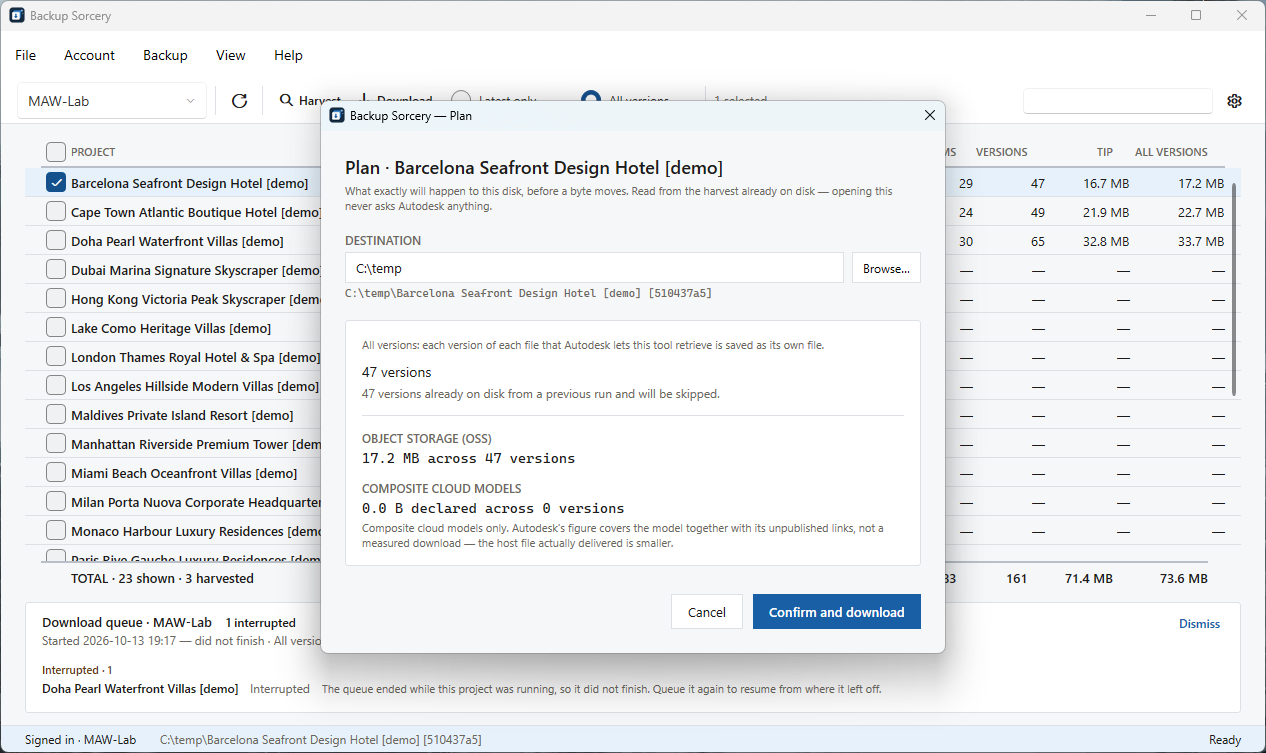
Task: Close the Plan dialog with the X
Action: point(929,115)
